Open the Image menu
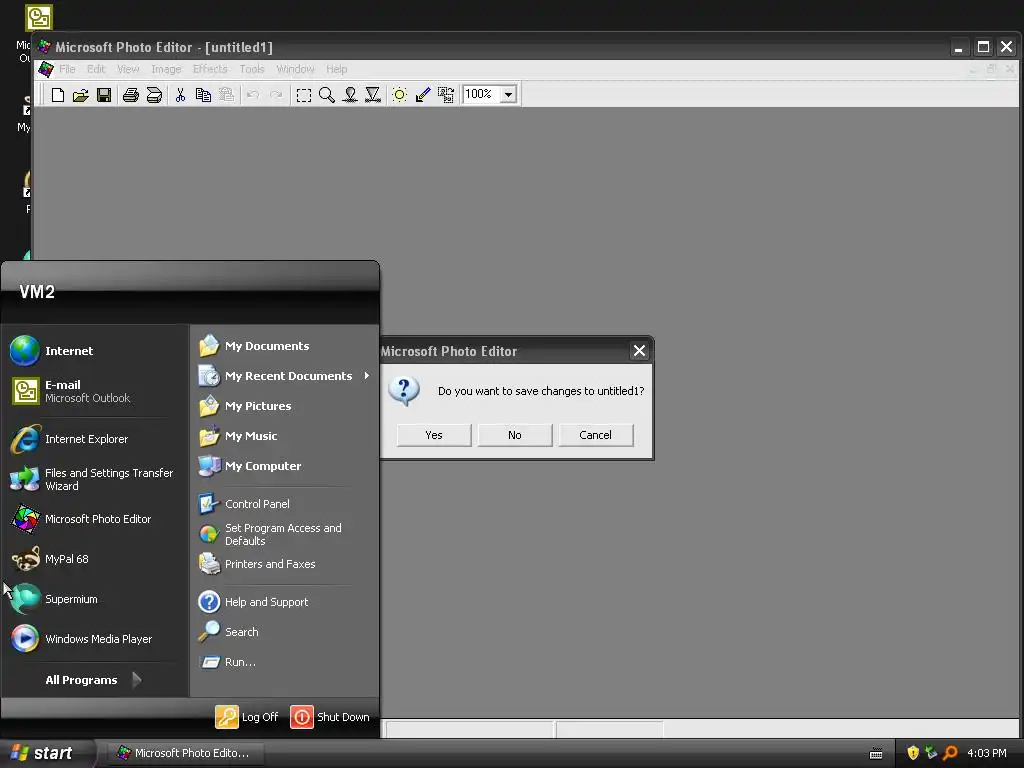This screenshot has height=768, width=1024. (166, 69)
